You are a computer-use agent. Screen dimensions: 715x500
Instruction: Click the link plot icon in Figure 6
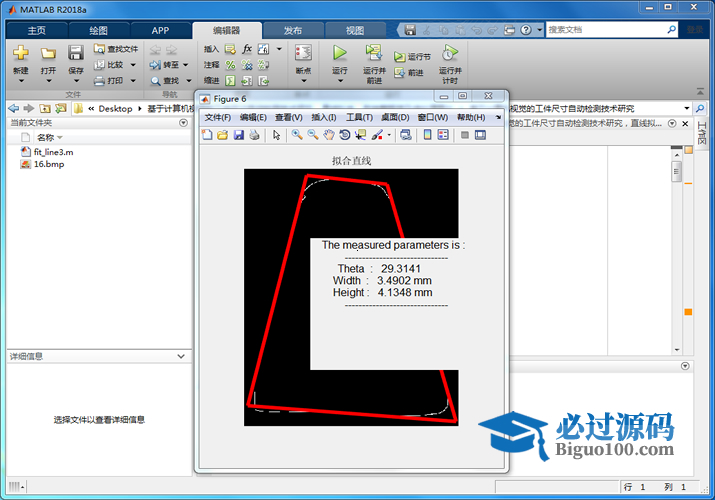(x=405, y=134)
